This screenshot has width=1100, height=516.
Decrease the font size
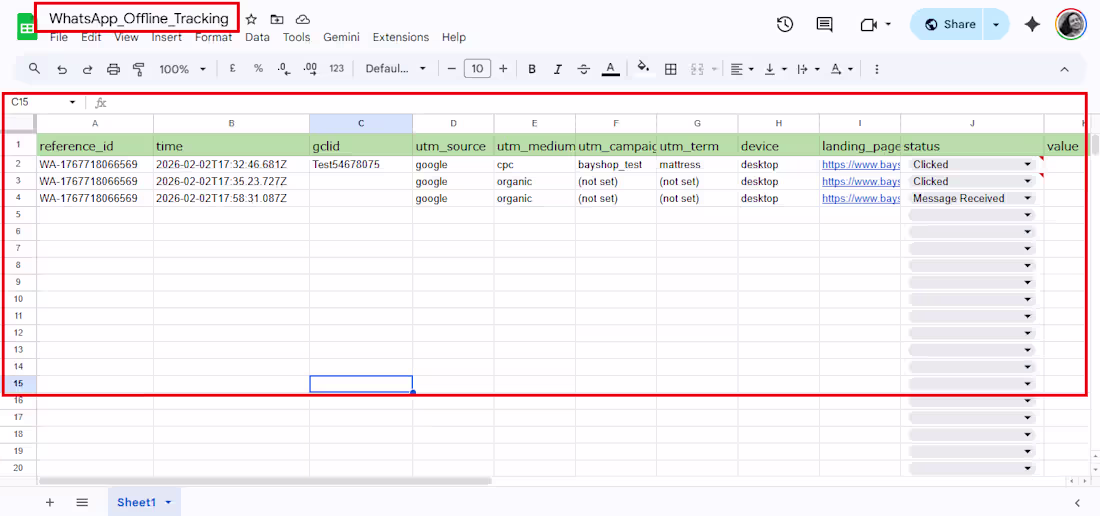(x=452, y=69)
